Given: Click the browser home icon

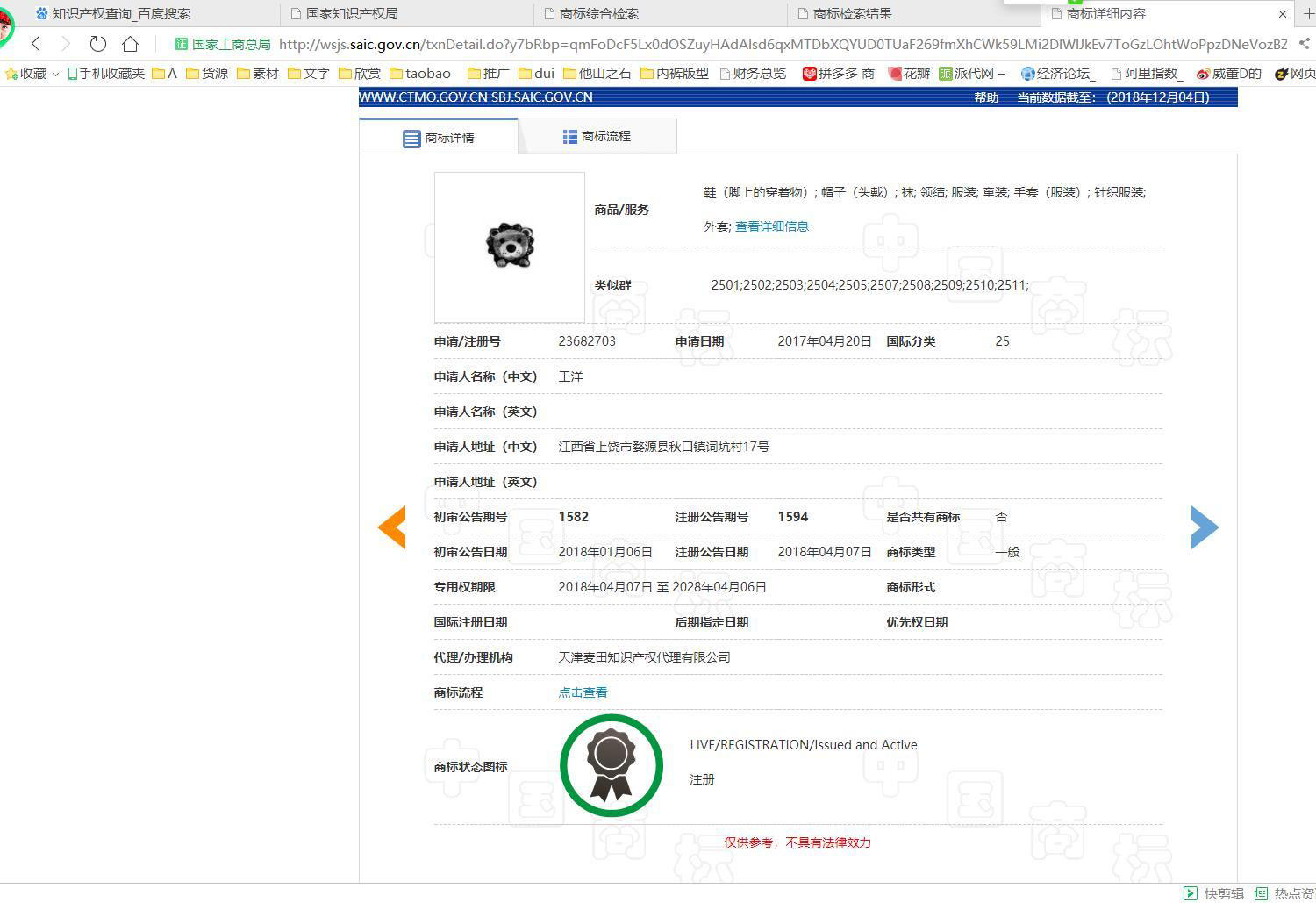Looking at the screenshot, I should pos(130,43).
